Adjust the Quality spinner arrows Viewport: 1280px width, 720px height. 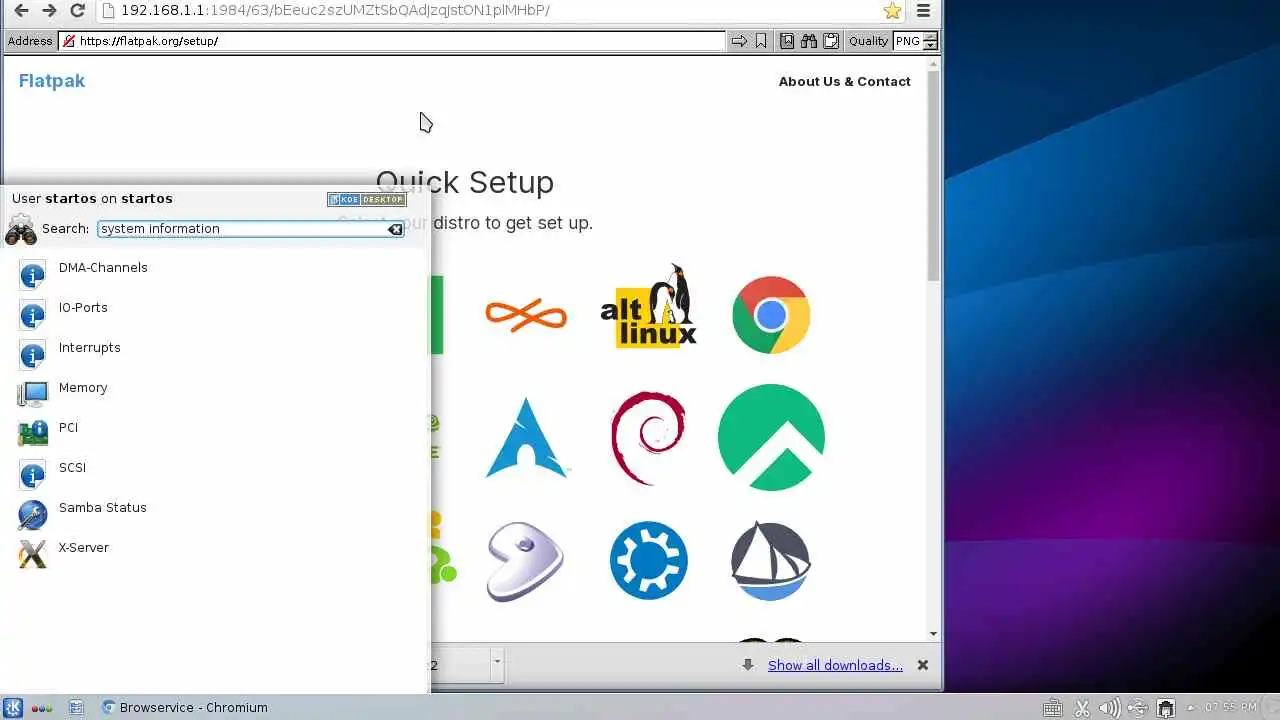pos(930,41)
